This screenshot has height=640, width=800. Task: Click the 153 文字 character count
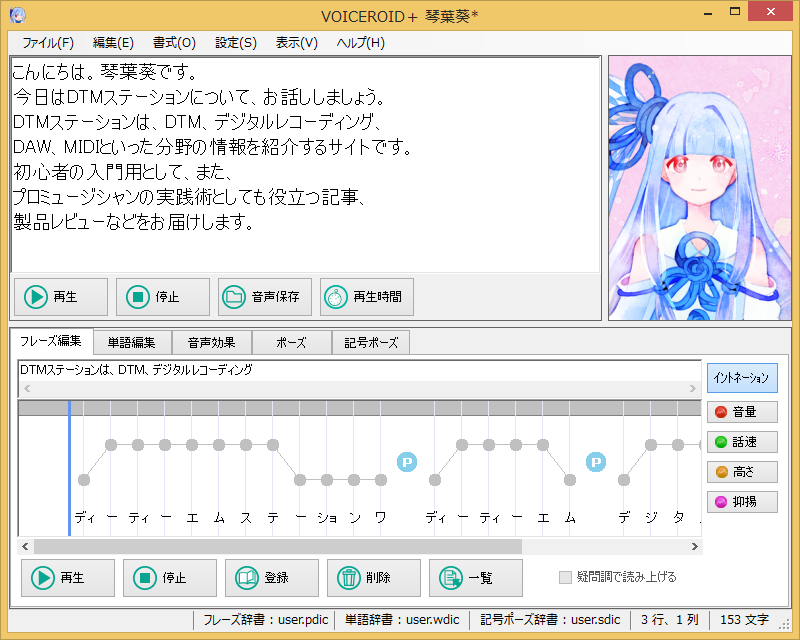744,620
